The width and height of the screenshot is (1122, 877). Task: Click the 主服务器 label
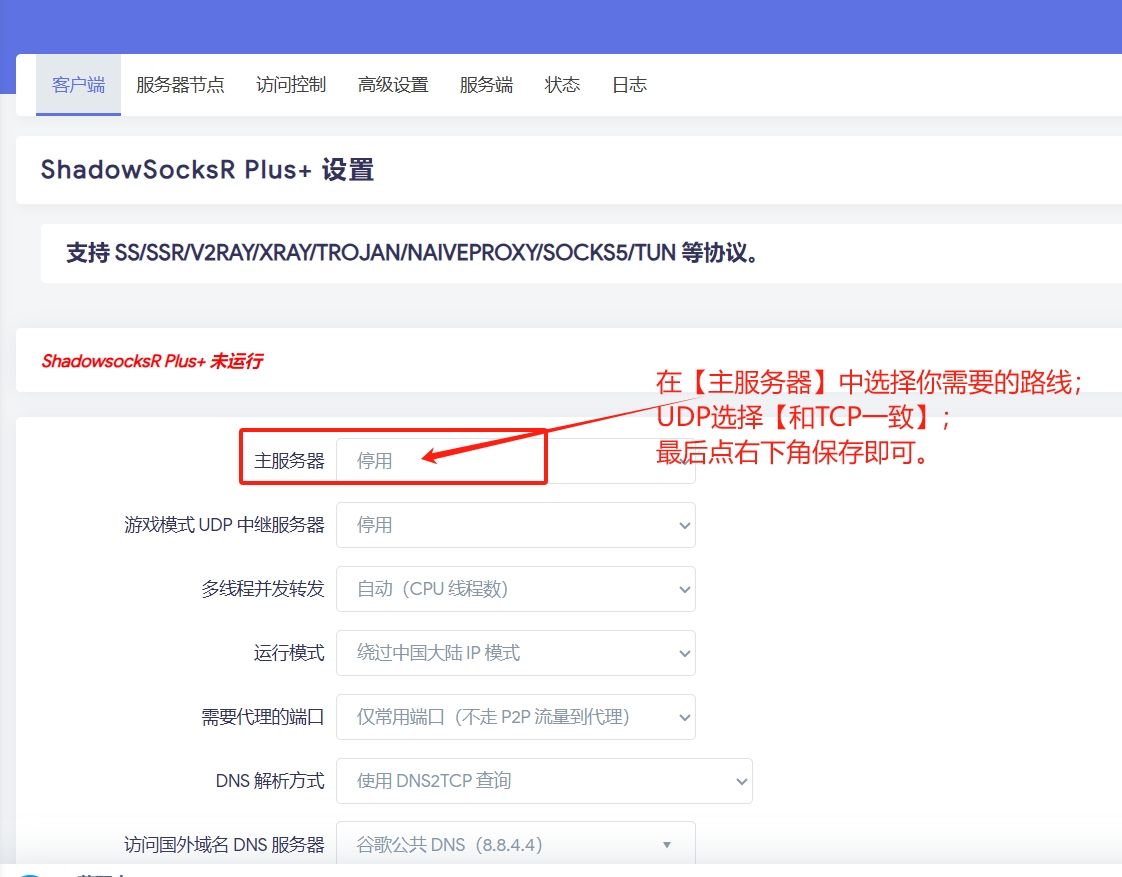coord(289,461)
